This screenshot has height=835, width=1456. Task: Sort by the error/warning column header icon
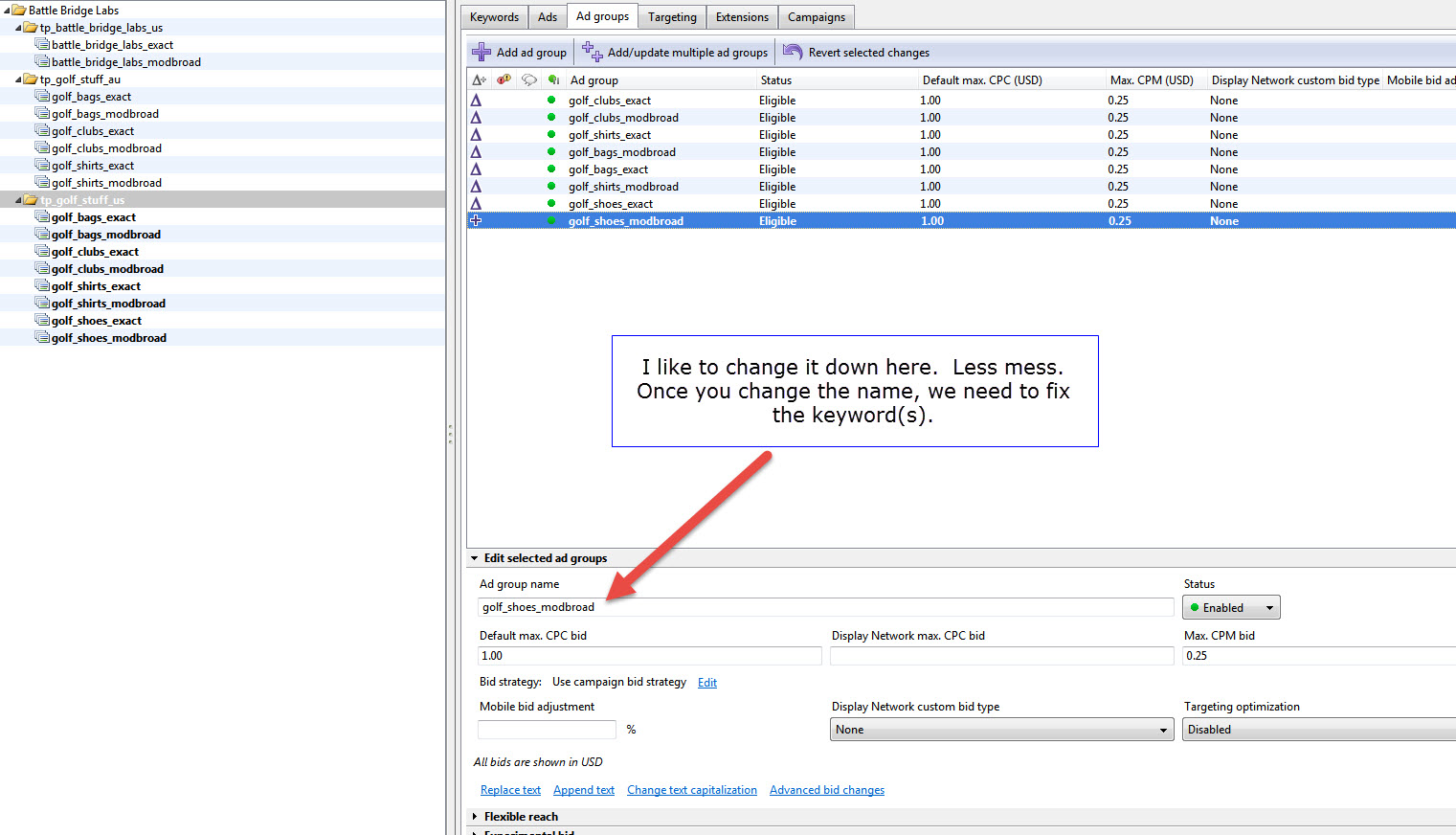tap(504, 80)
